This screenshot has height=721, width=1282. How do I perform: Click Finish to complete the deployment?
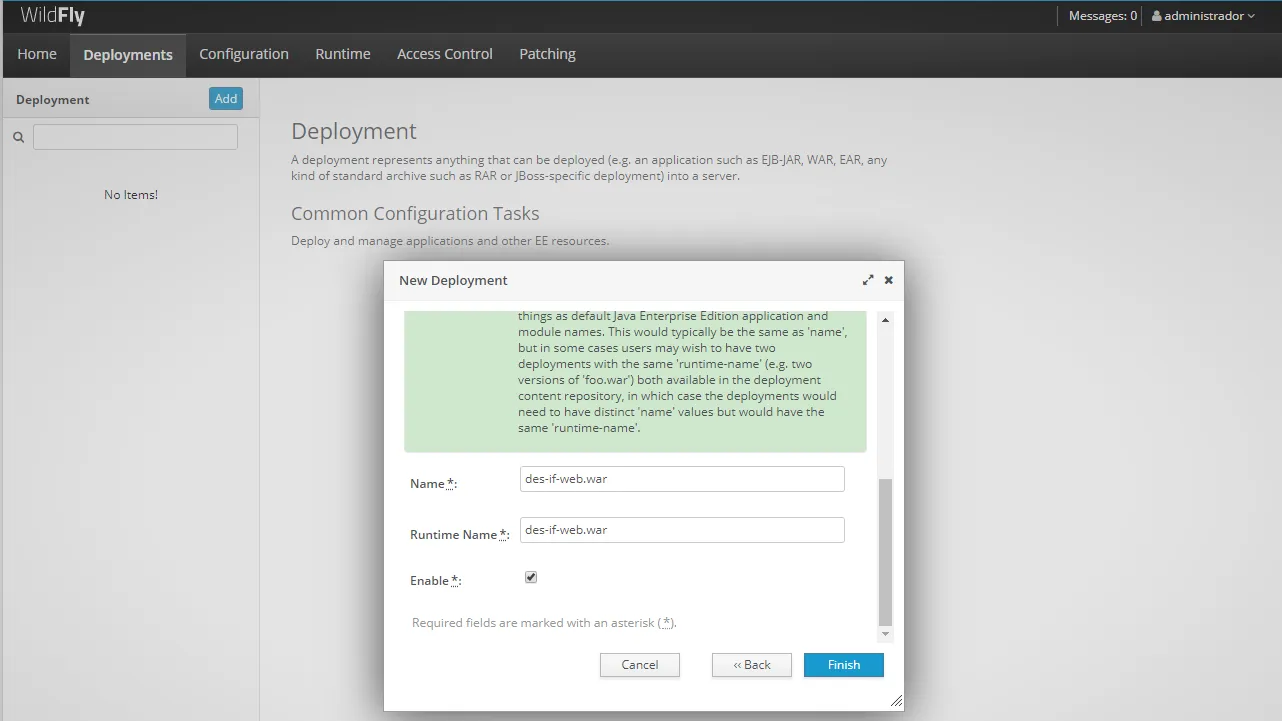(844, 665)
